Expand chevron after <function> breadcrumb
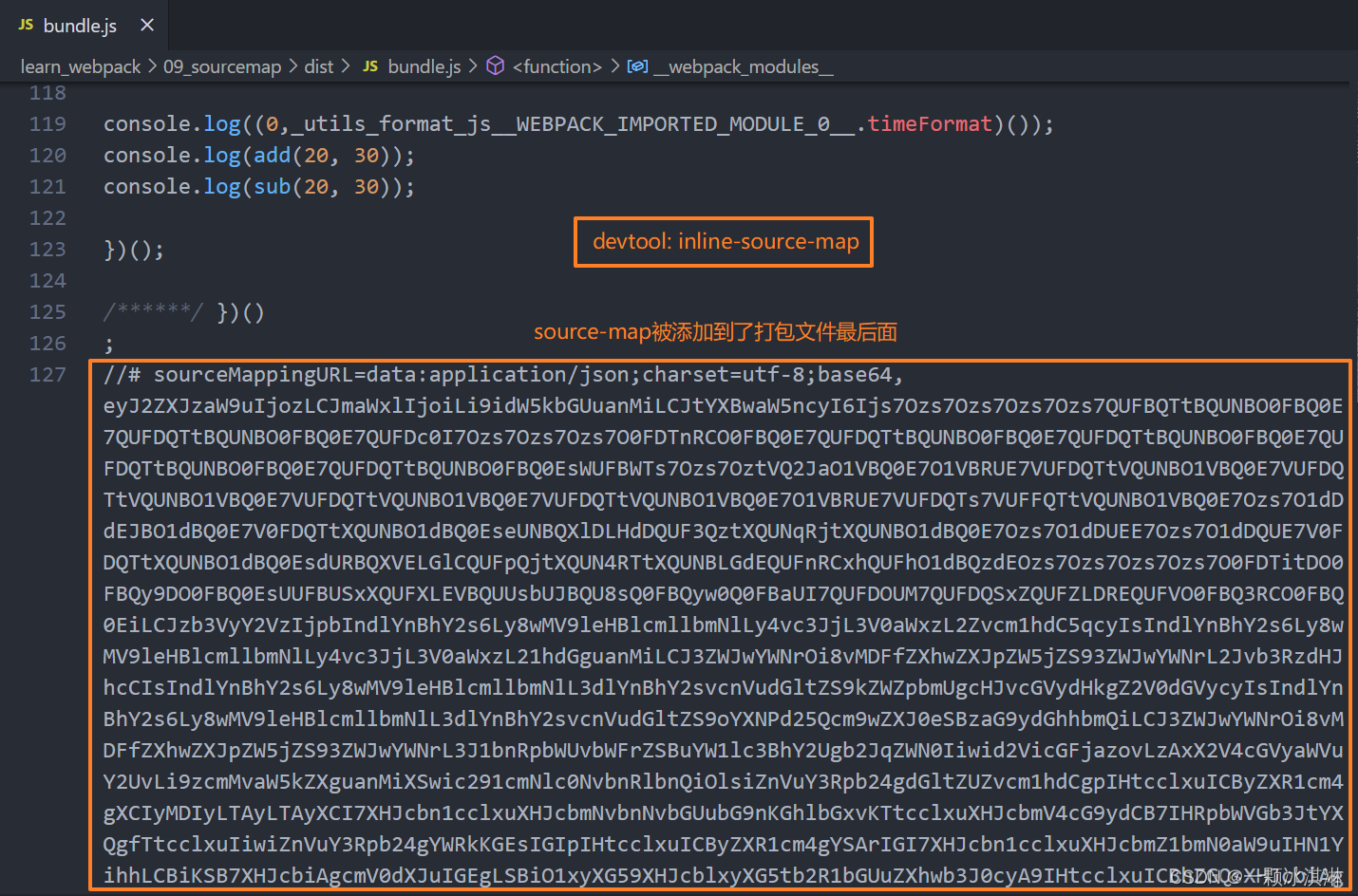Viewport: 1358px width, 896px height. (x=614, y=66)
